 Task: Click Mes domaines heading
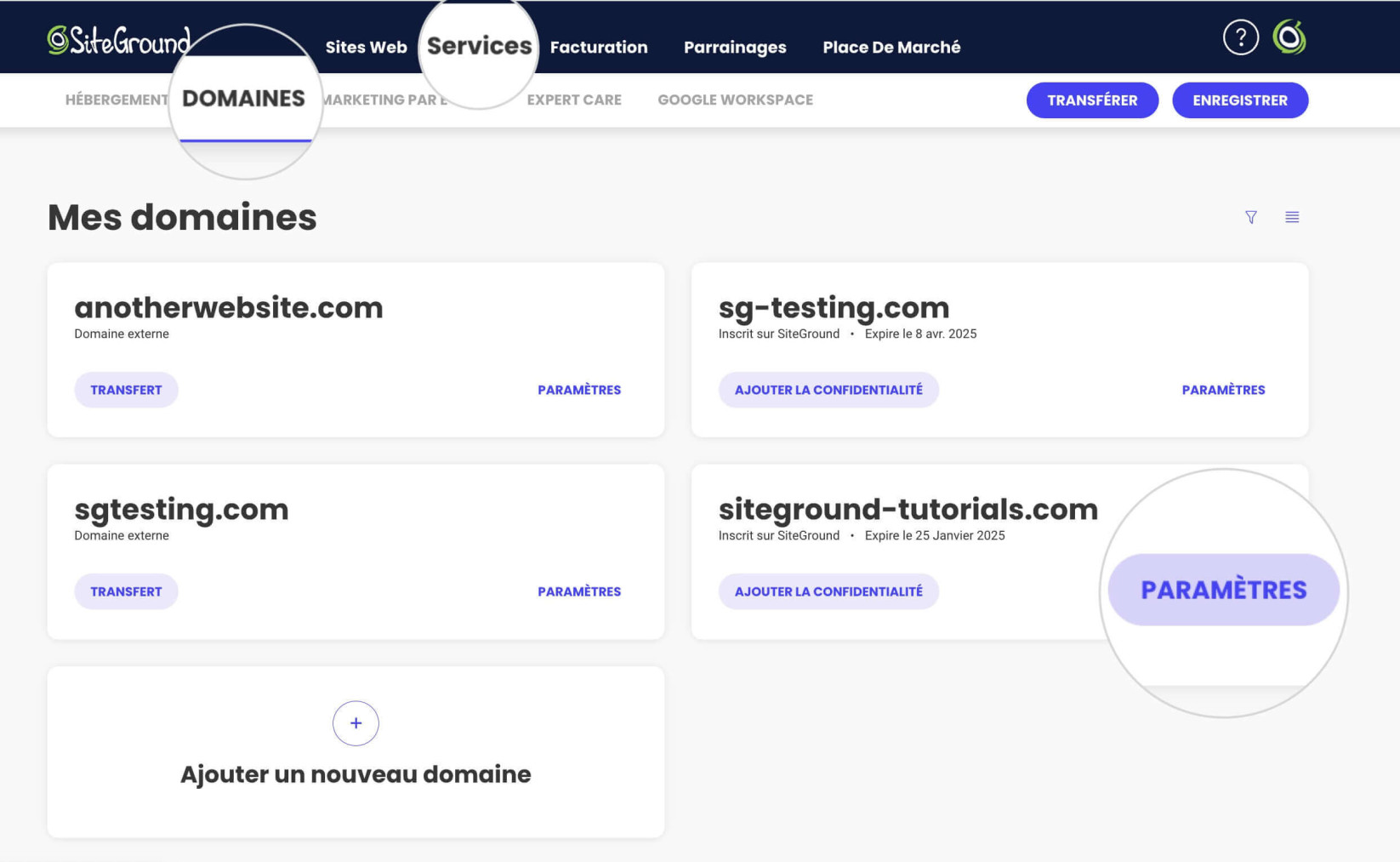point(182,217)
